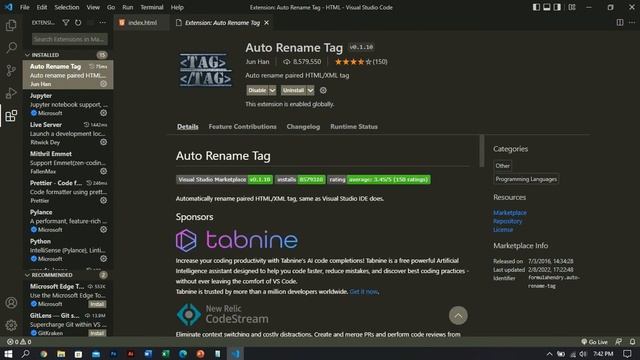Image resolution: width=640 pixels, height=360 pixels.
Task: Install the Microsoft Edge Tools extension
Action: tap(97, 304)
